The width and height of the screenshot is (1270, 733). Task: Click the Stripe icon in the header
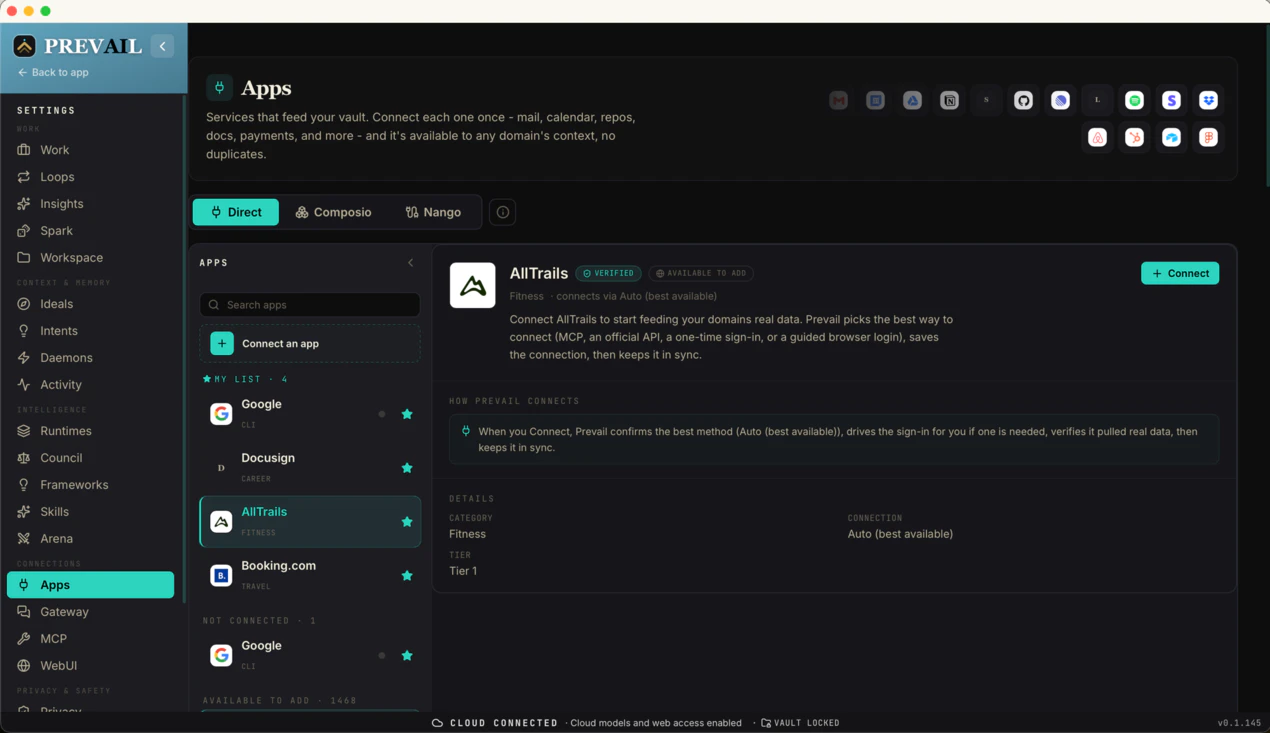coord(1171,100)
